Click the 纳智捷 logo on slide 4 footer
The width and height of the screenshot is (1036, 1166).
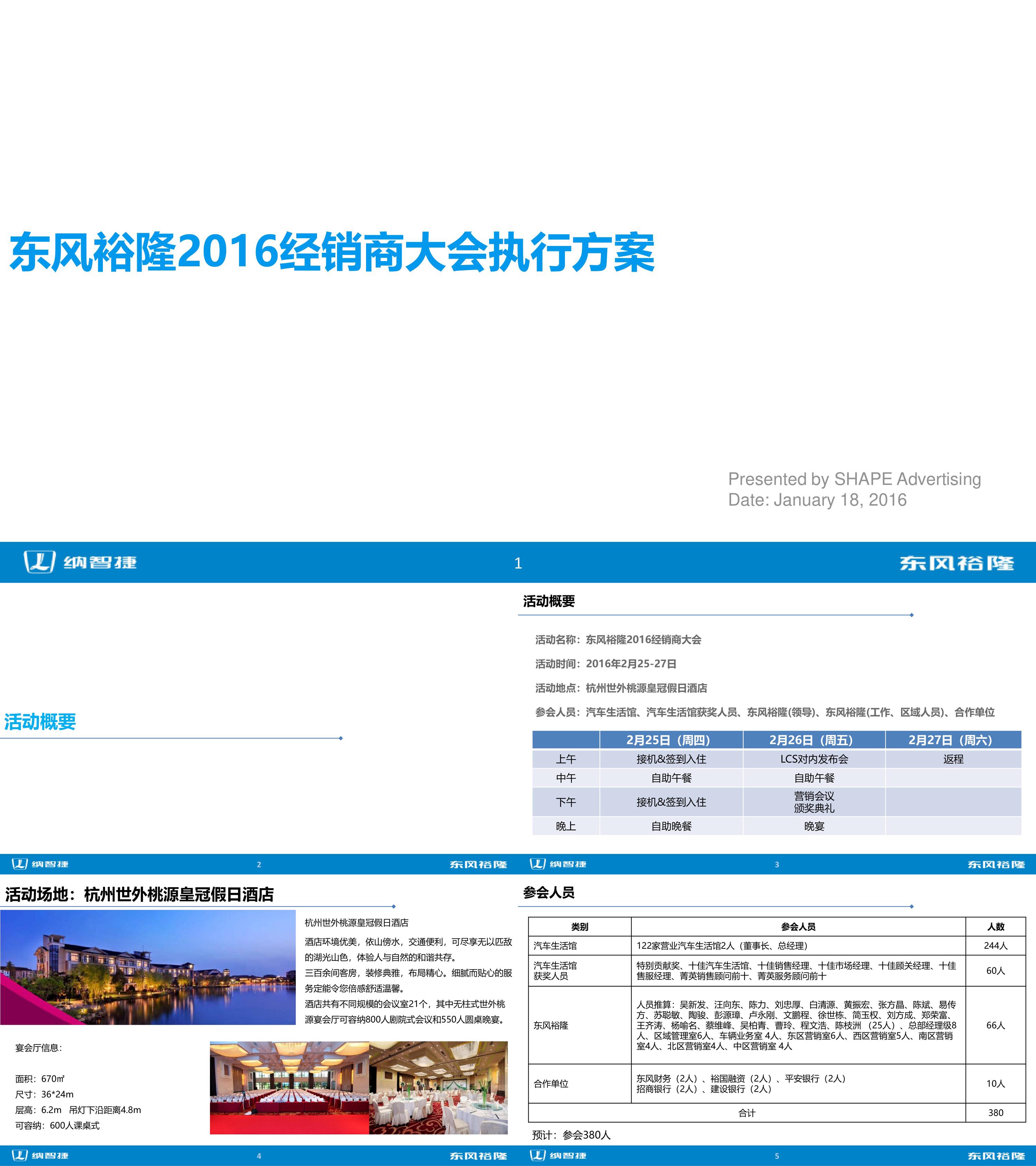coord(40,1155)
